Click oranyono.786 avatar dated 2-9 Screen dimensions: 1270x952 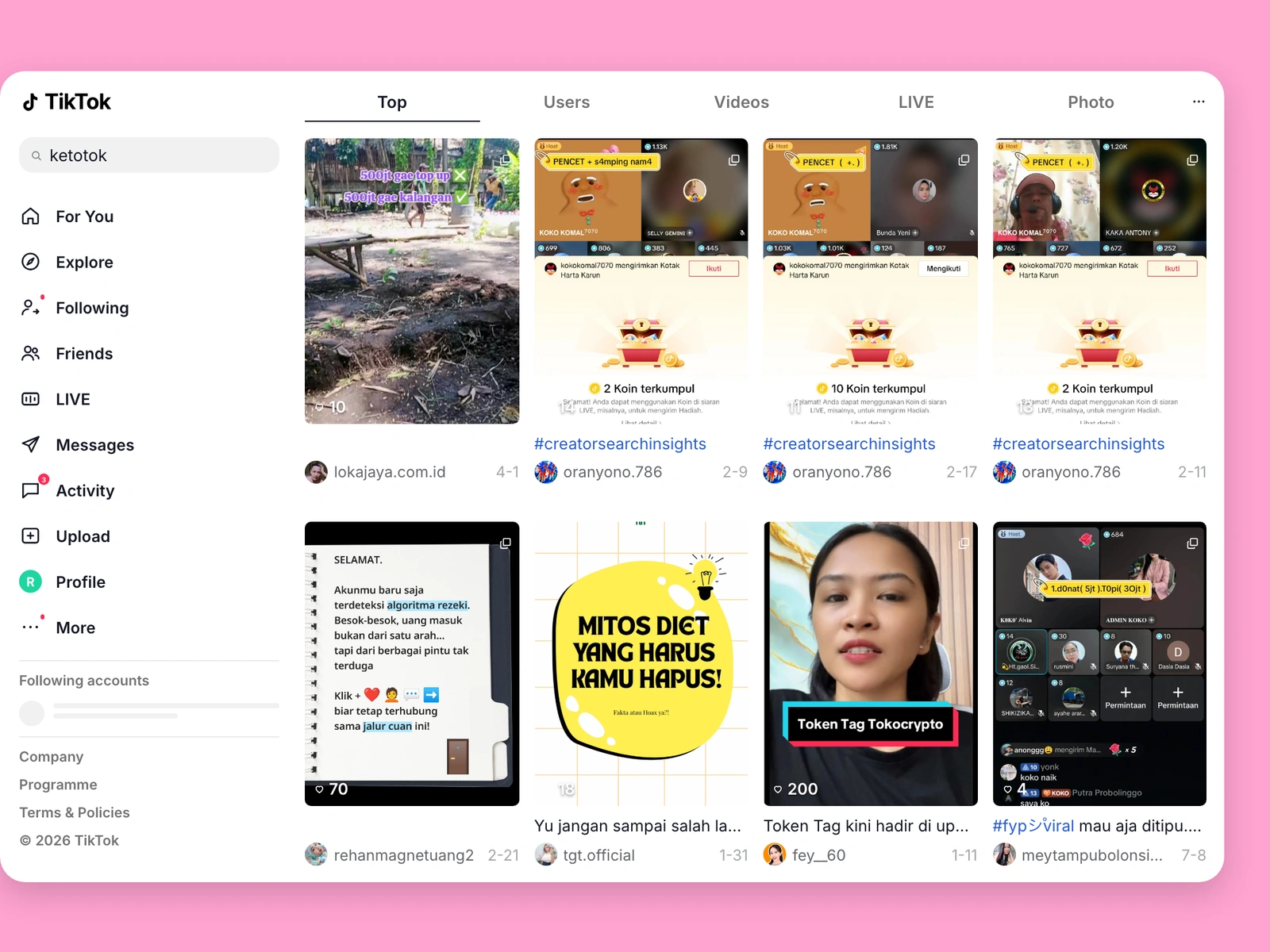546,472
